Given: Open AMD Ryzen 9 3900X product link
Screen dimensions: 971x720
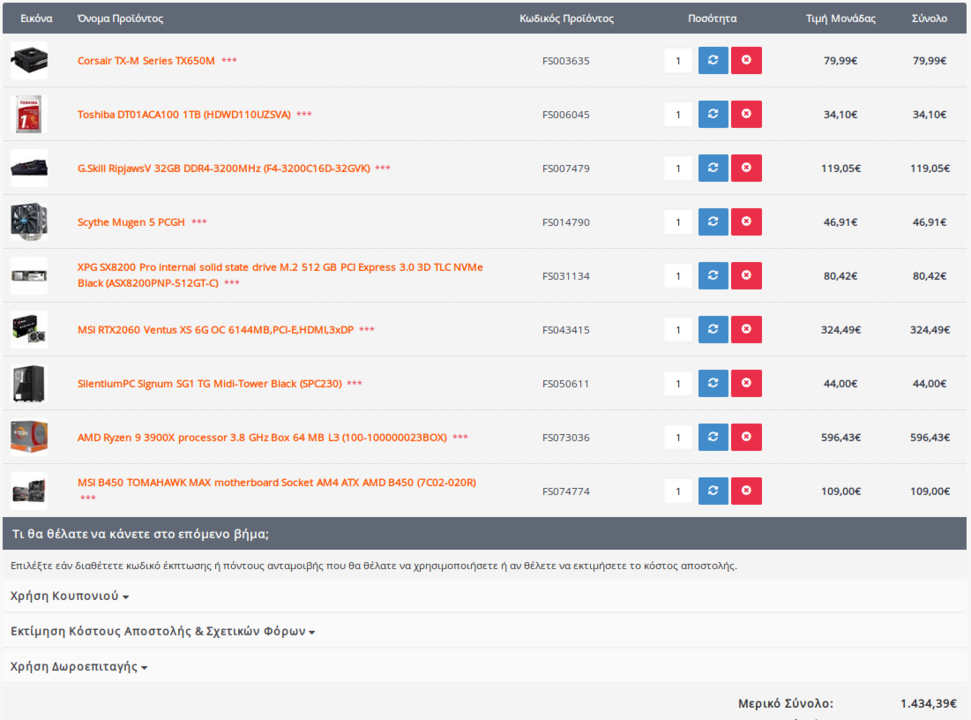Looking at the screenshot, I should click(x=262, y=438).
